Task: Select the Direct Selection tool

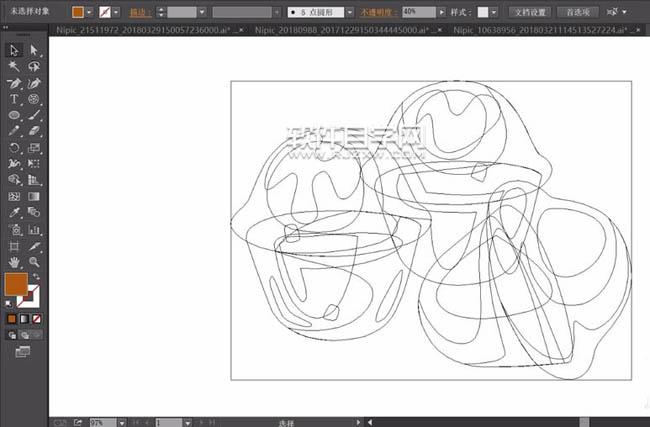Action: (34, 50)
